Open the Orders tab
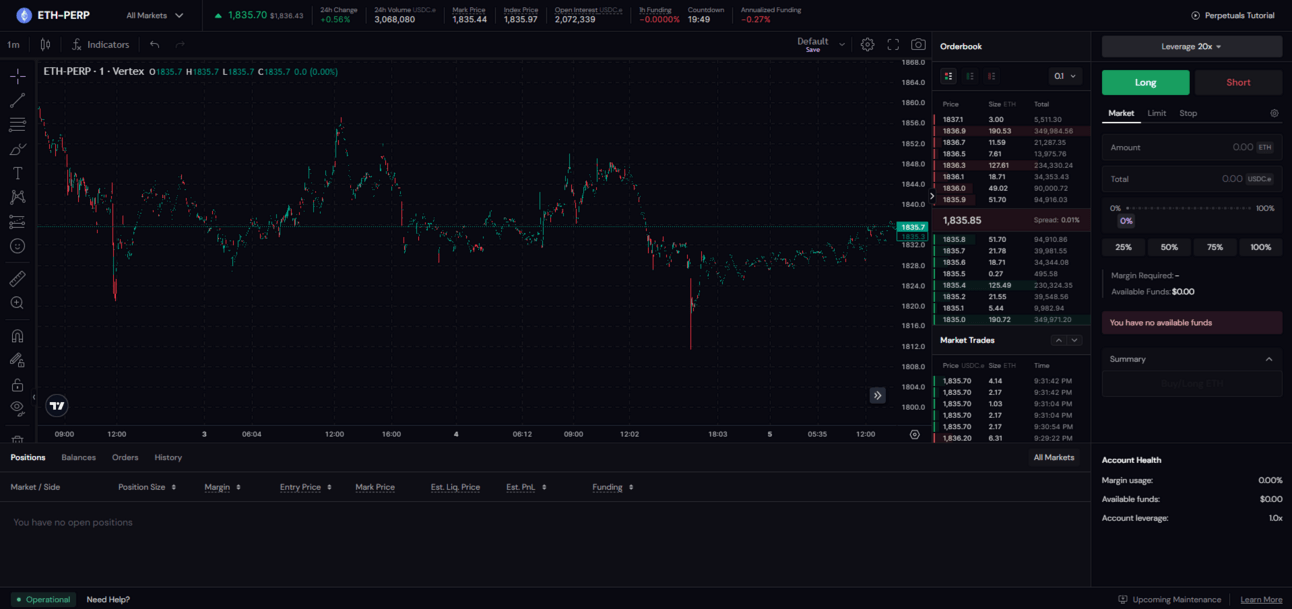This screenshot has height=609, width=1292. [x=125, y=457]
